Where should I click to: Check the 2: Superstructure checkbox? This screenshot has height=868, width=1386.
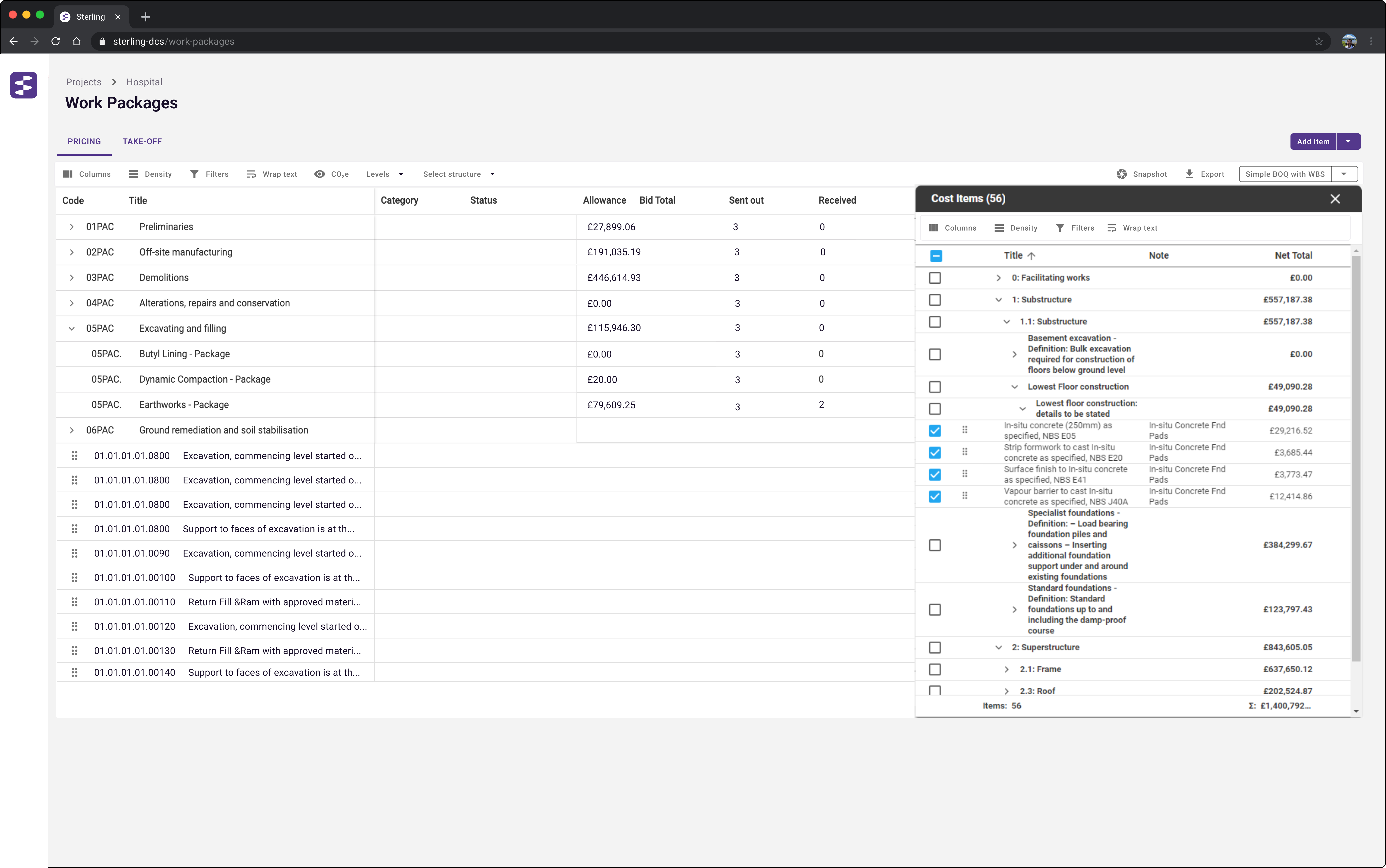pyautogui.click(x=935, y=648)
